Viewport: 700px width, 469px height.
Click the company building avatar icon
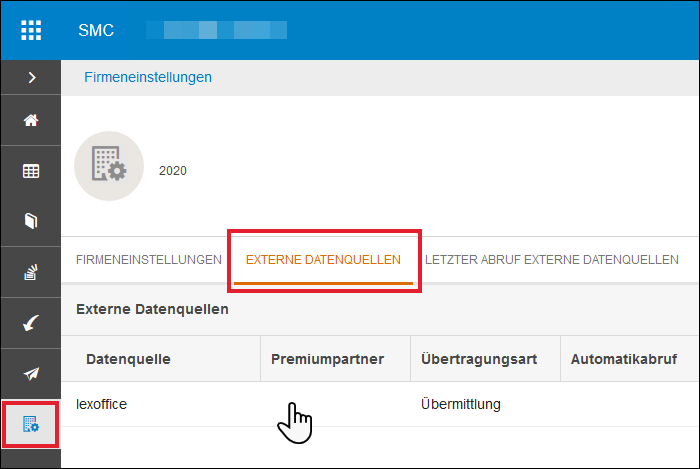point(109,166)
